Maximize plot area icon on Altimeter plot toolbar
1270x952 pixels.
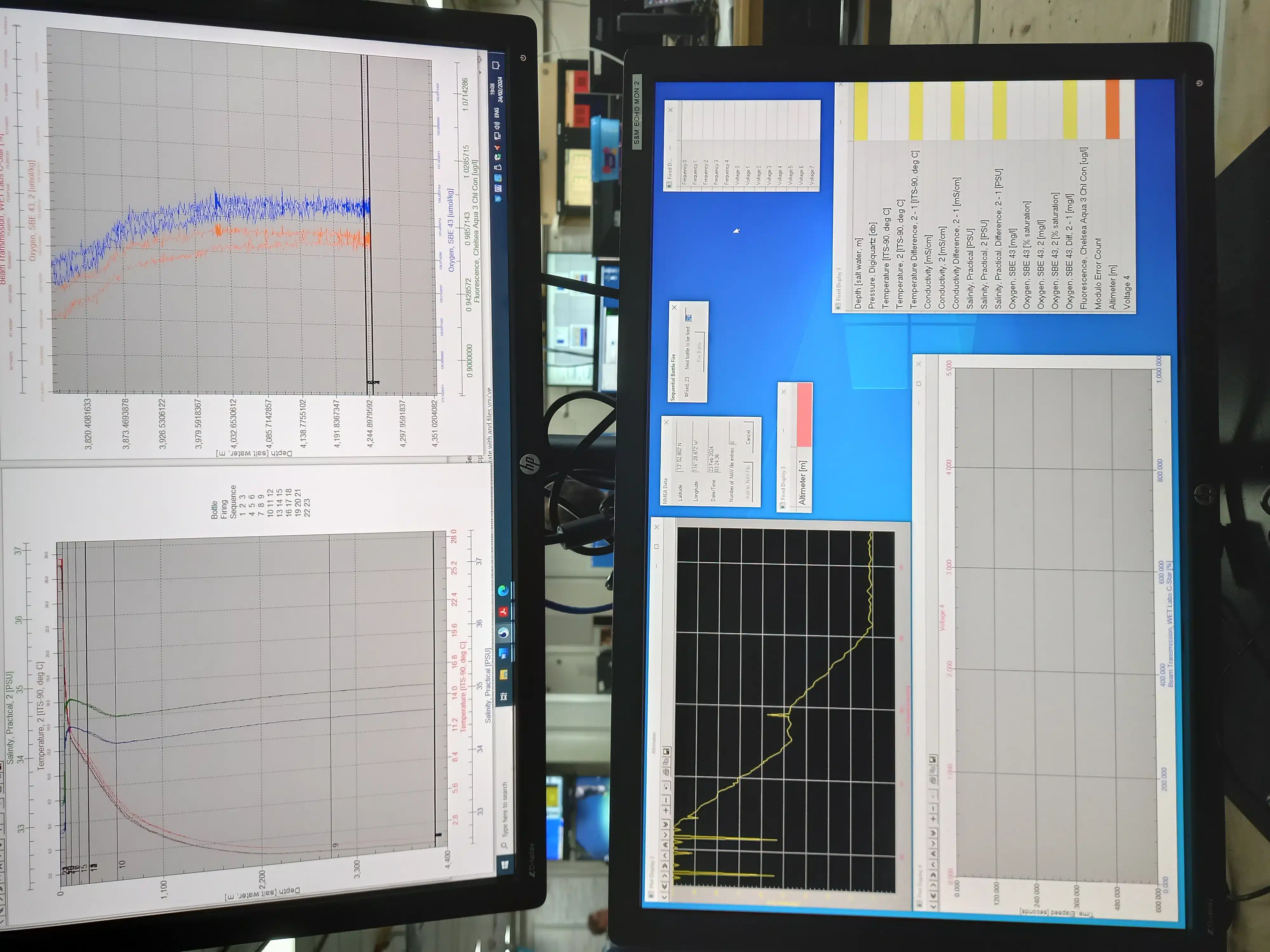tap(666, 752)
